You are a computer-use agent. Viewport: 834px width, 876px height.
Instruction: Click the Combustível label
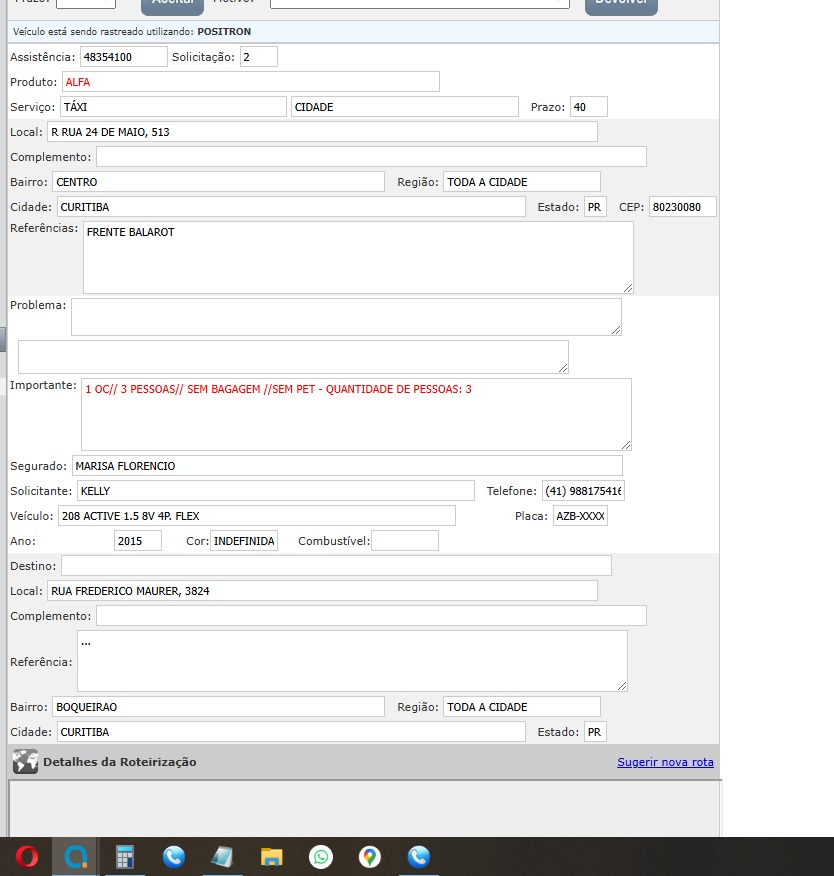pos(333,541)
